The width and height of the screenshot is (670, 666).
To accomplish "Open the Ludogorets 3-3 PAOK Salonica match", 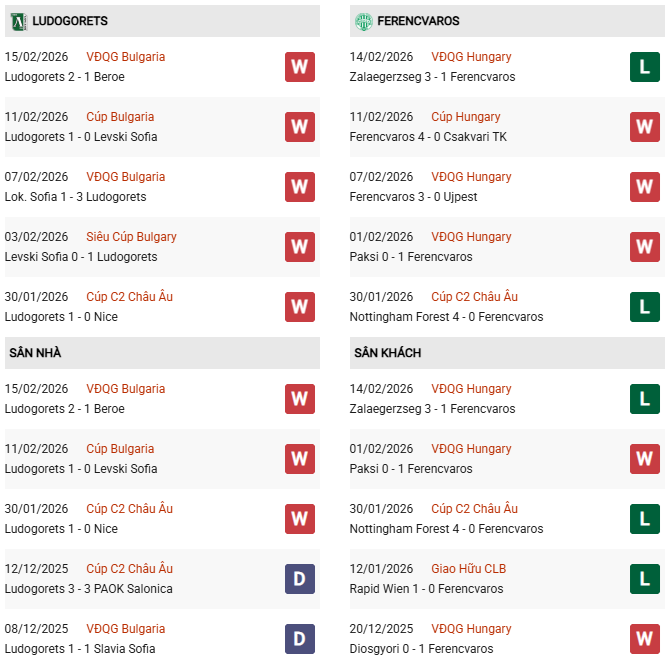I will coord(88,589).
